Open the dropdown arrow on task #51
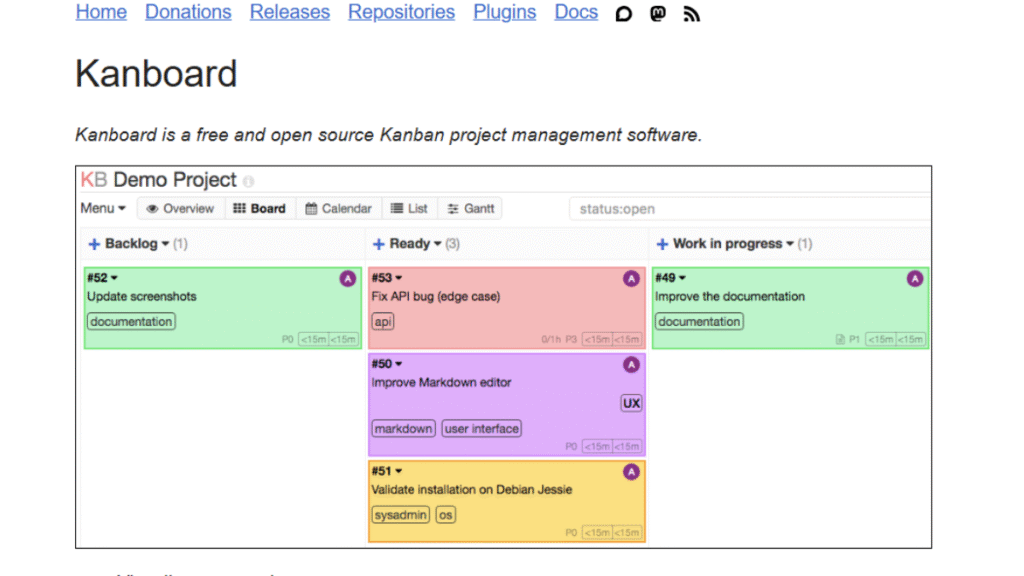Viewport: 1024px width, 576px height. pos(399,471)
